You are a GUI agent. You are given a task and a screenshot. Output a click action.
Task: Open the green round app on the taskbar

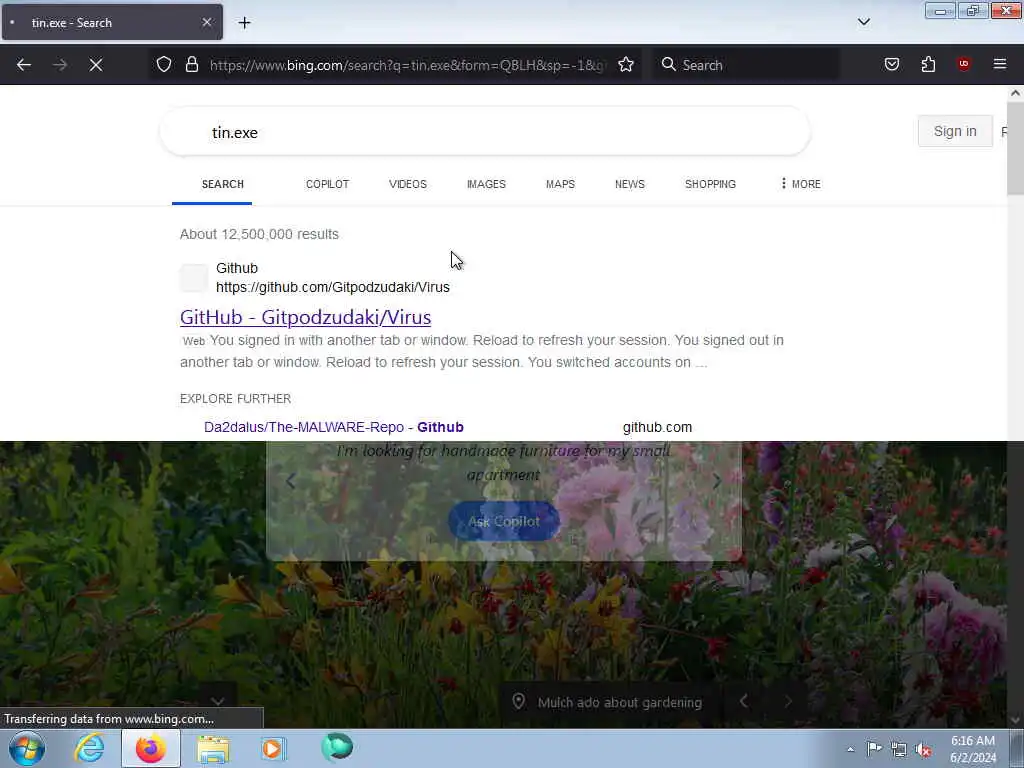point(337,747)
